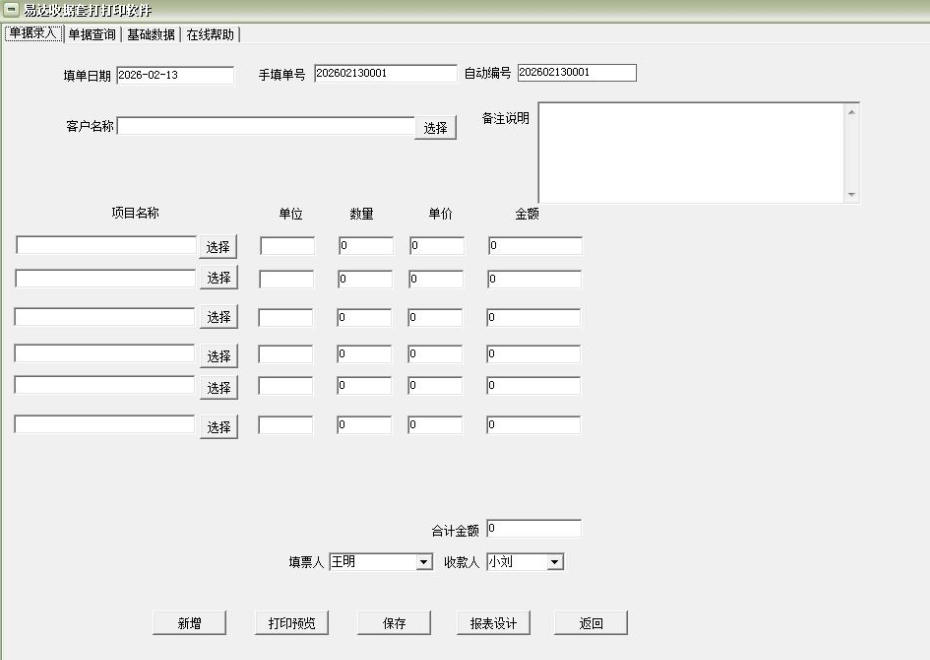Click 选择 in the third item row
The width and height of the screenshot is (930, 660).
(218, 317)
